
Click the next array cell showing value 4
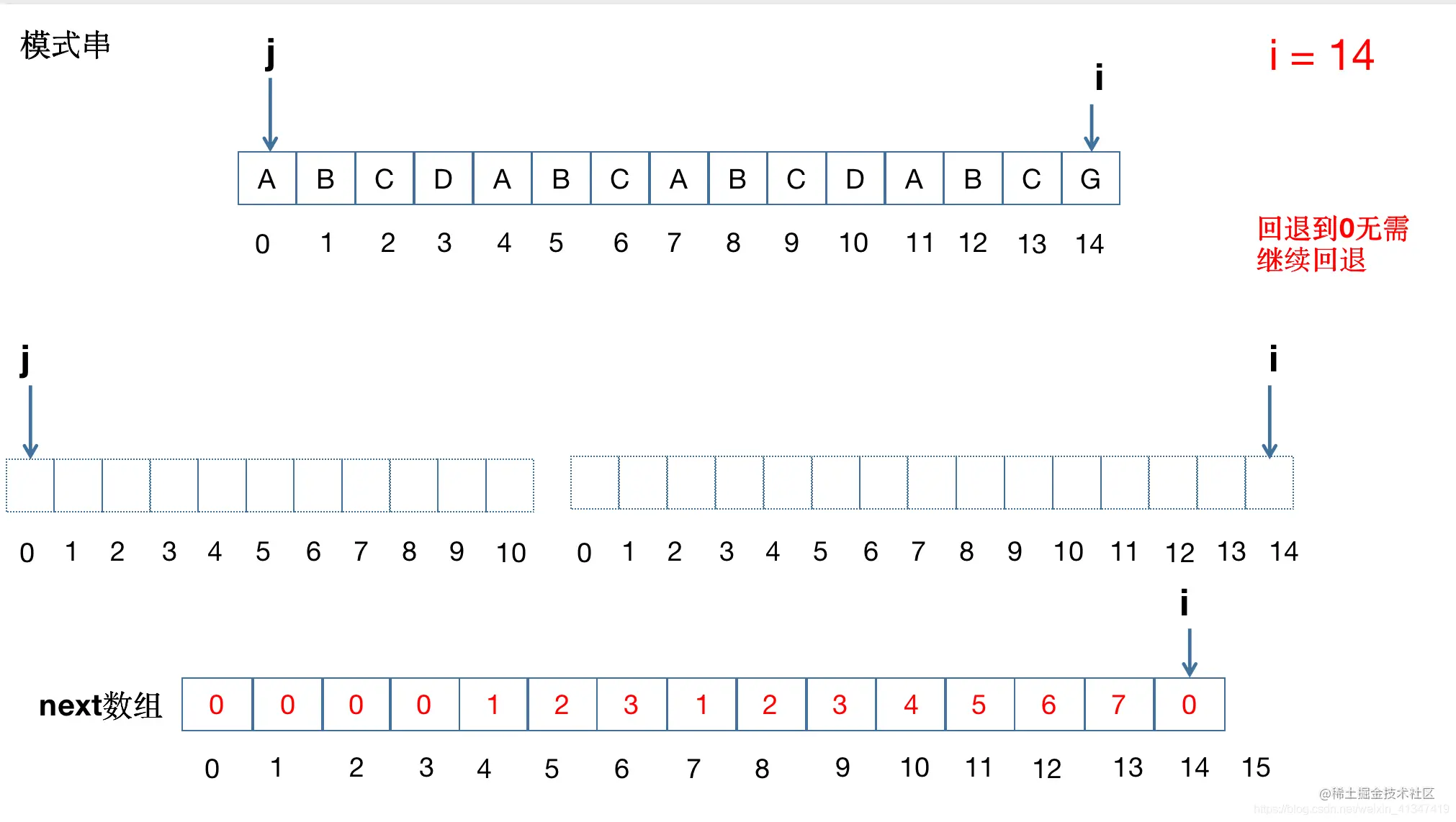[911, 705]
